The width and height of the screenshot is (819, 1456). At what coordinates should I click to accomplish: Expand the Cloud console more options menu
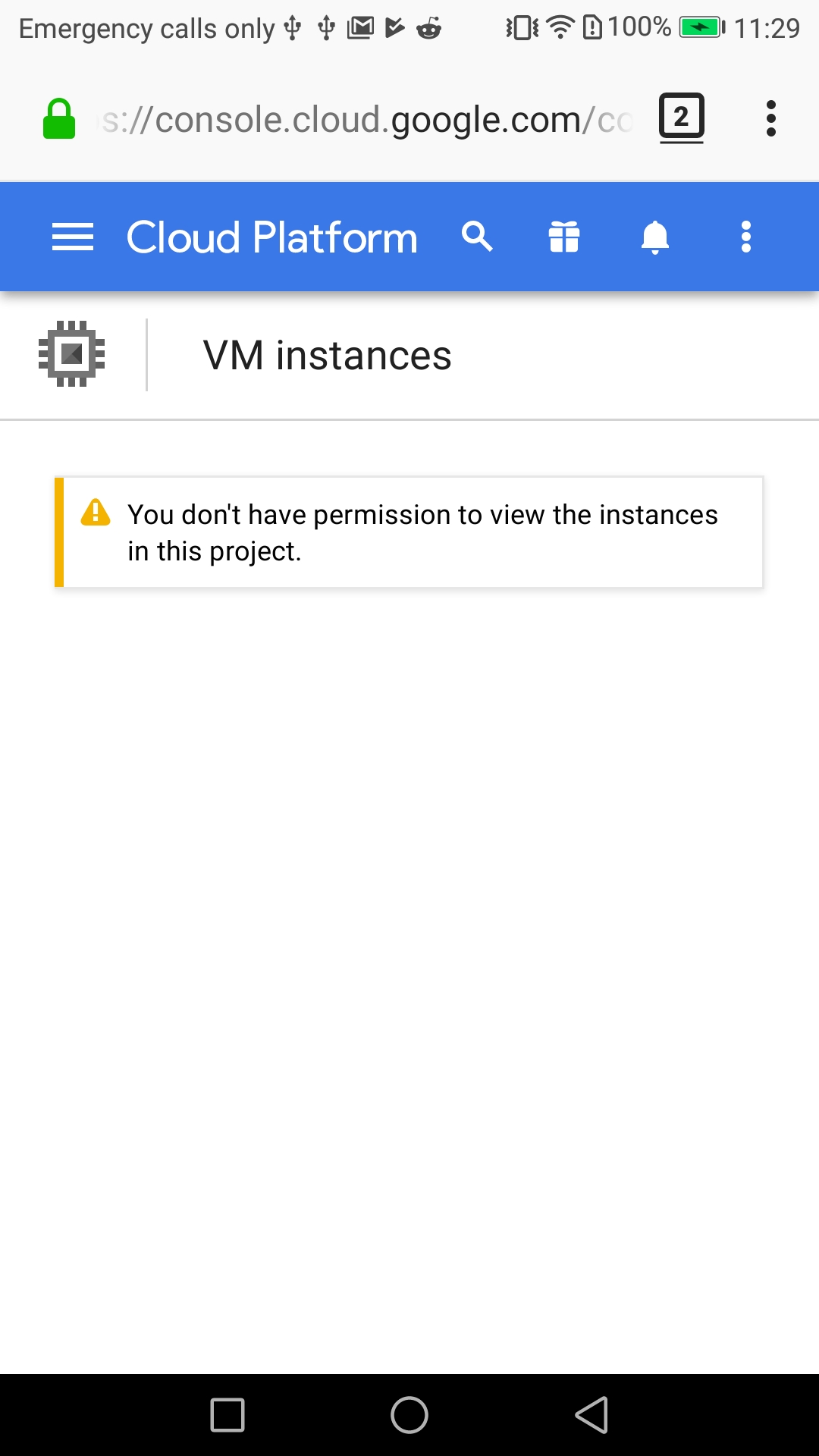click(x=746, y=237)
